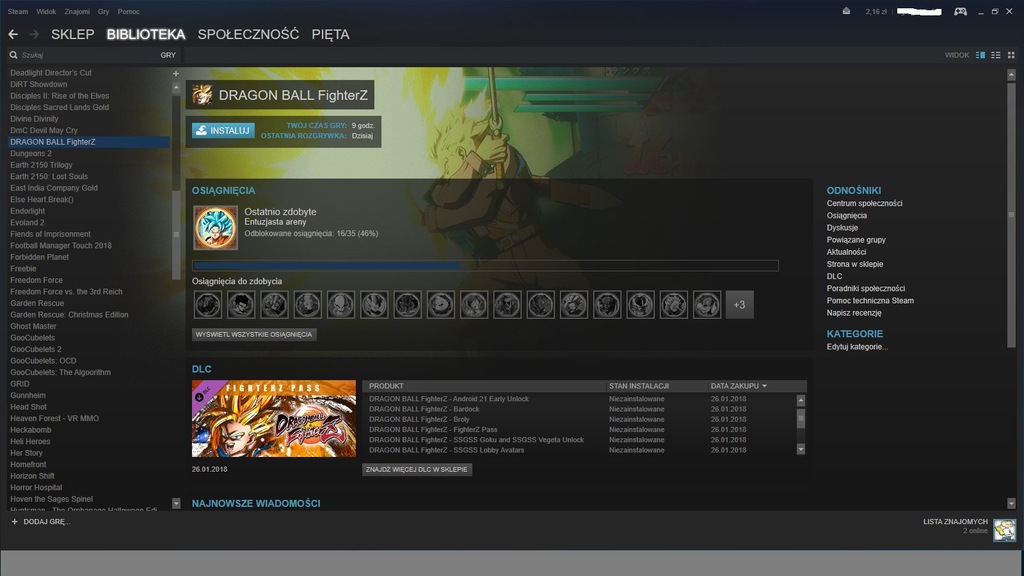Screen dimensions: 1024x576
Task: Open Centrum społeczności link
Action: coord(864,203)
